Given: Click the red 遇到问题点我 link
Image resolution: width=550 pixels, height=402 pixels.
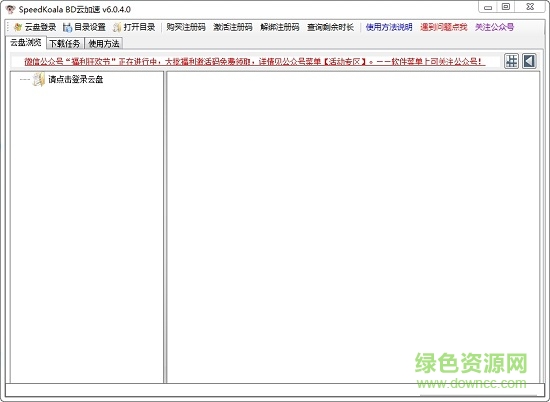Looking at the screenshot, I should [x=444, y=27].
